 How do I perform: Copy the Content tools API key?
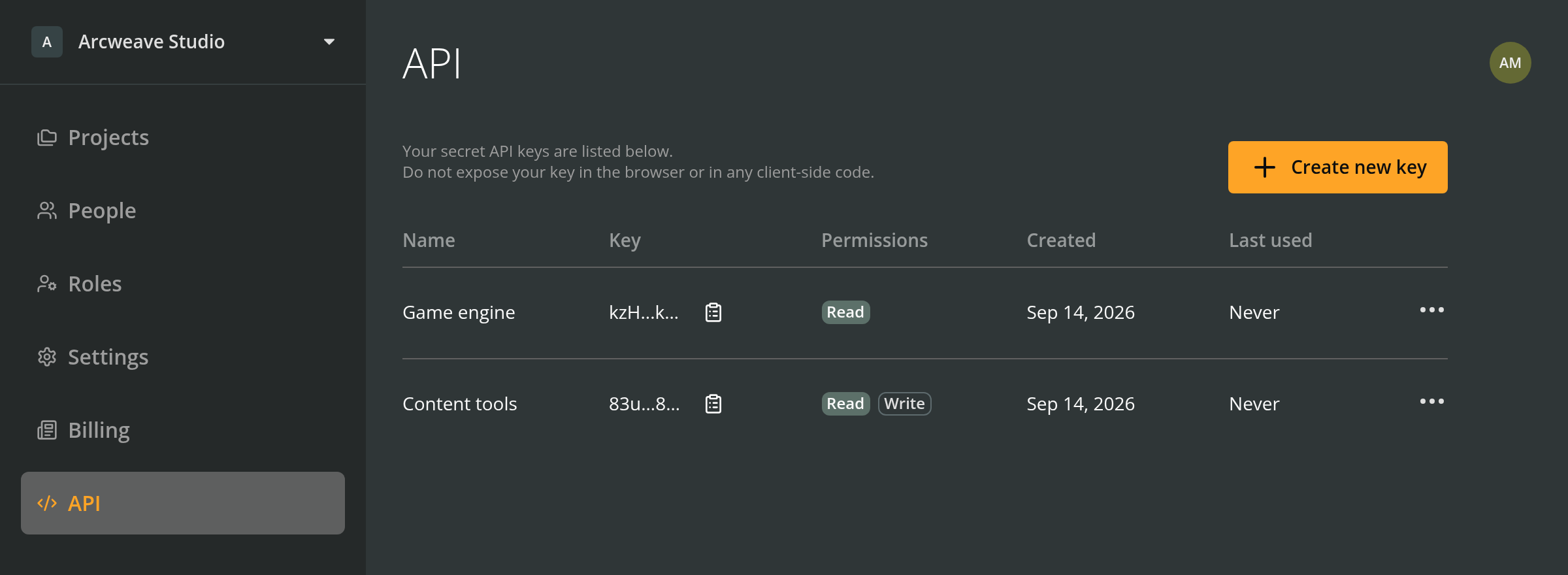click(713, 404)
